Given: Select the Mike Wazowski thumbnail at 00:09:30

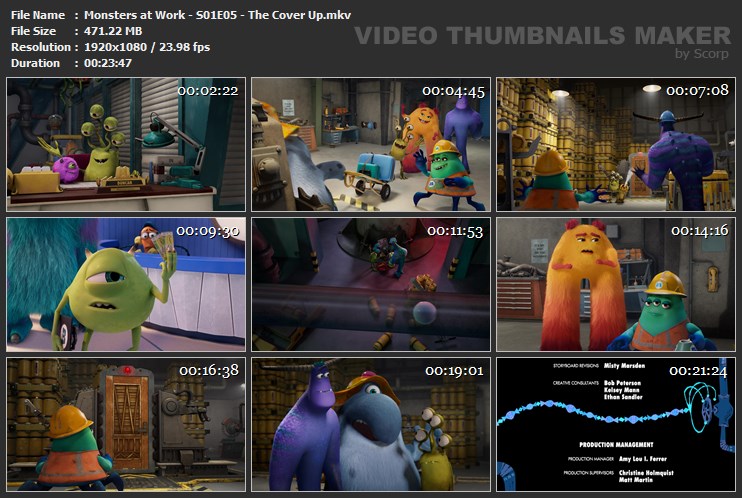Looking at the screenshot, I should [126, 285].
